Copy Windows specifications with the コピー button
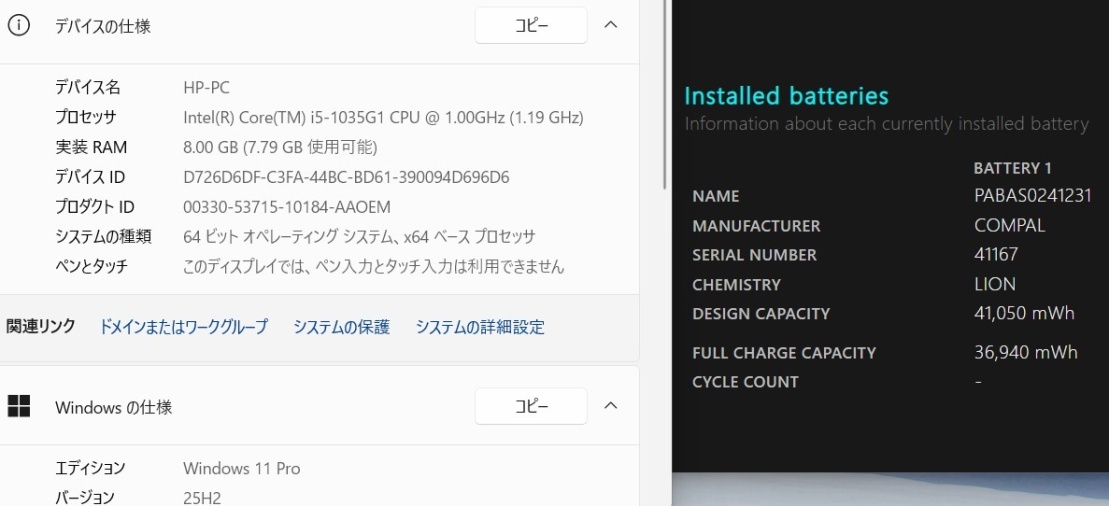 tap(530, 406)
